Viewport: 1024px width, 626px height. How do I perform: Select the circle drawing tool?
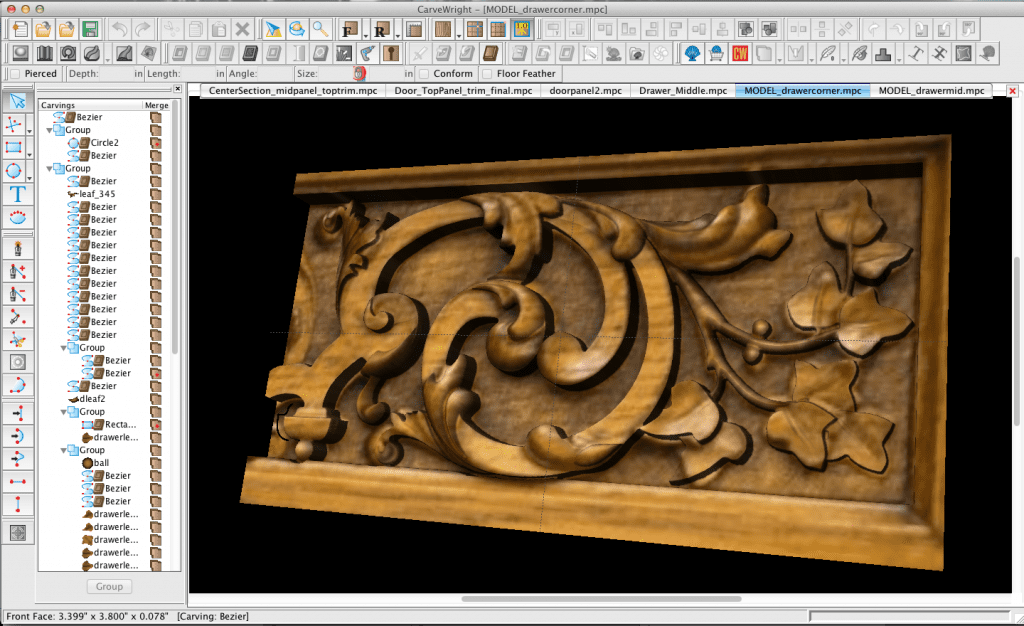15,170
